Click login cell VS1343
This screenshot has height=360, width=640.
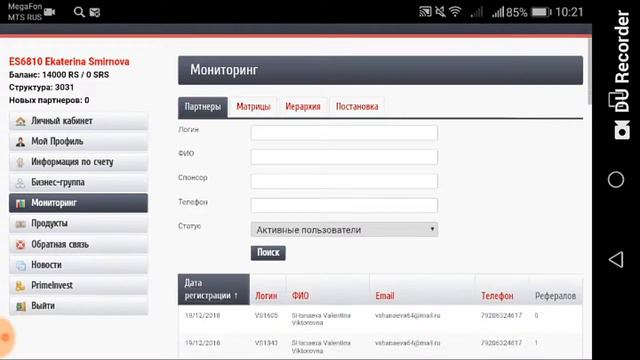[266, 343]
